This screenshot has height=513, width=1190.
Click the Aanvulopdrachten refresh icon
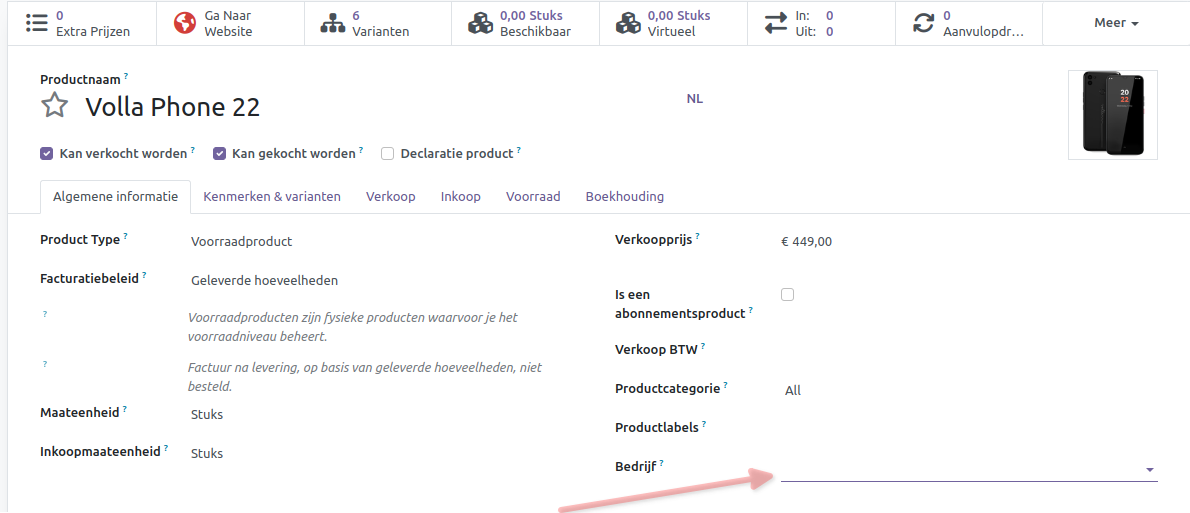click(923, 23)
